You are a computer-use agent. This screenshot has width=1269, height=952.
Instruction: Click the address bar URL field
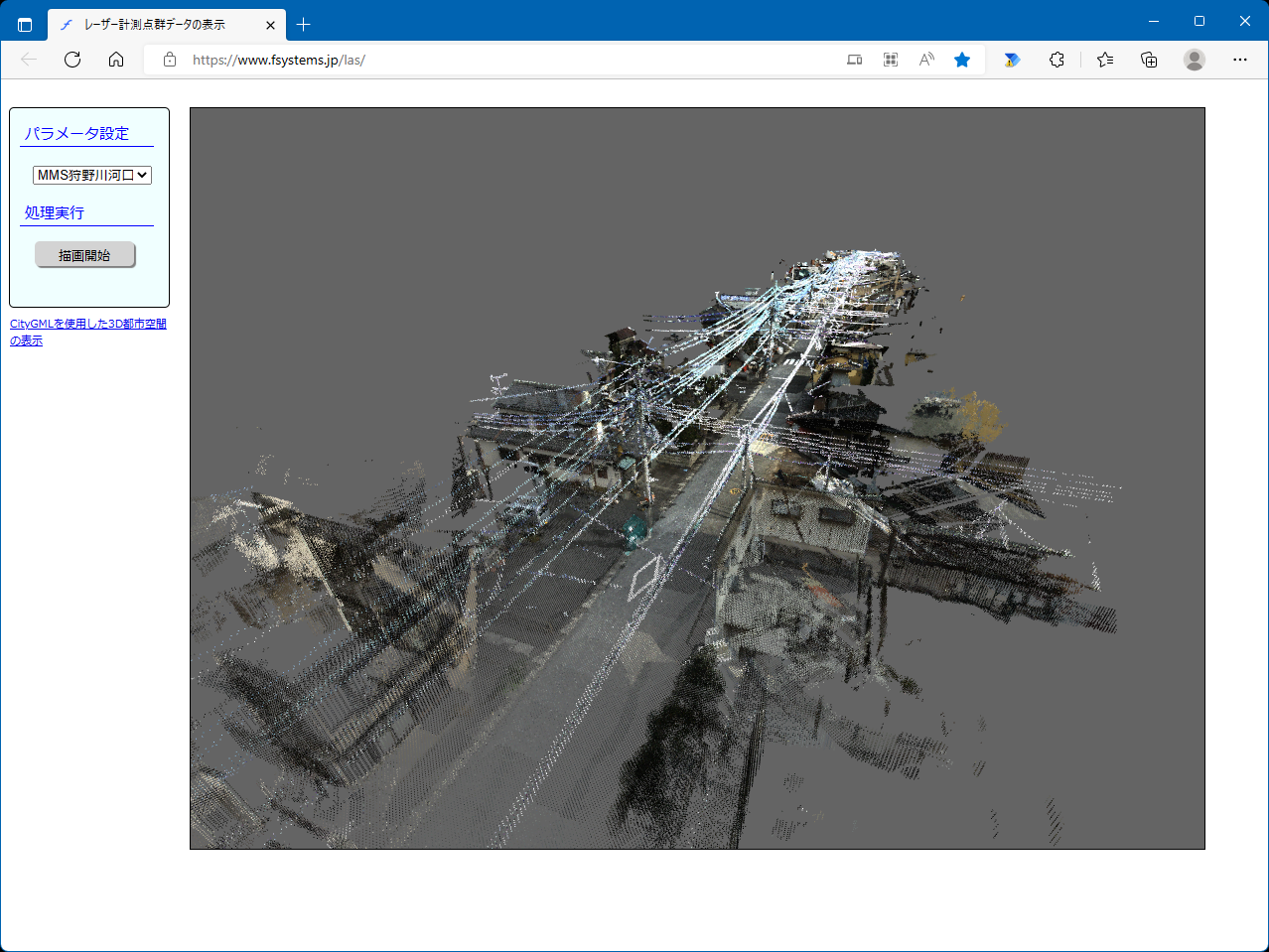496,60
